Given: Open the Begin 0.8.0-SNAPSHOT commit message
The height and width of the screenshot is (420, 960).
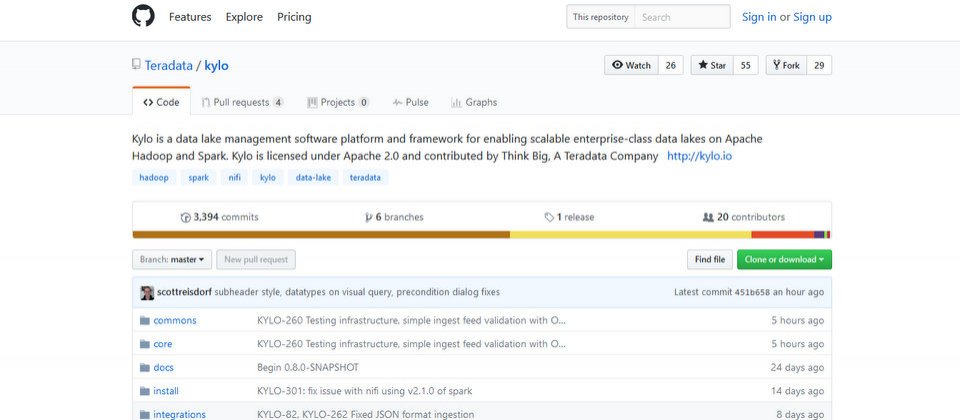Looking at the screenshot, I should (308, 367).
